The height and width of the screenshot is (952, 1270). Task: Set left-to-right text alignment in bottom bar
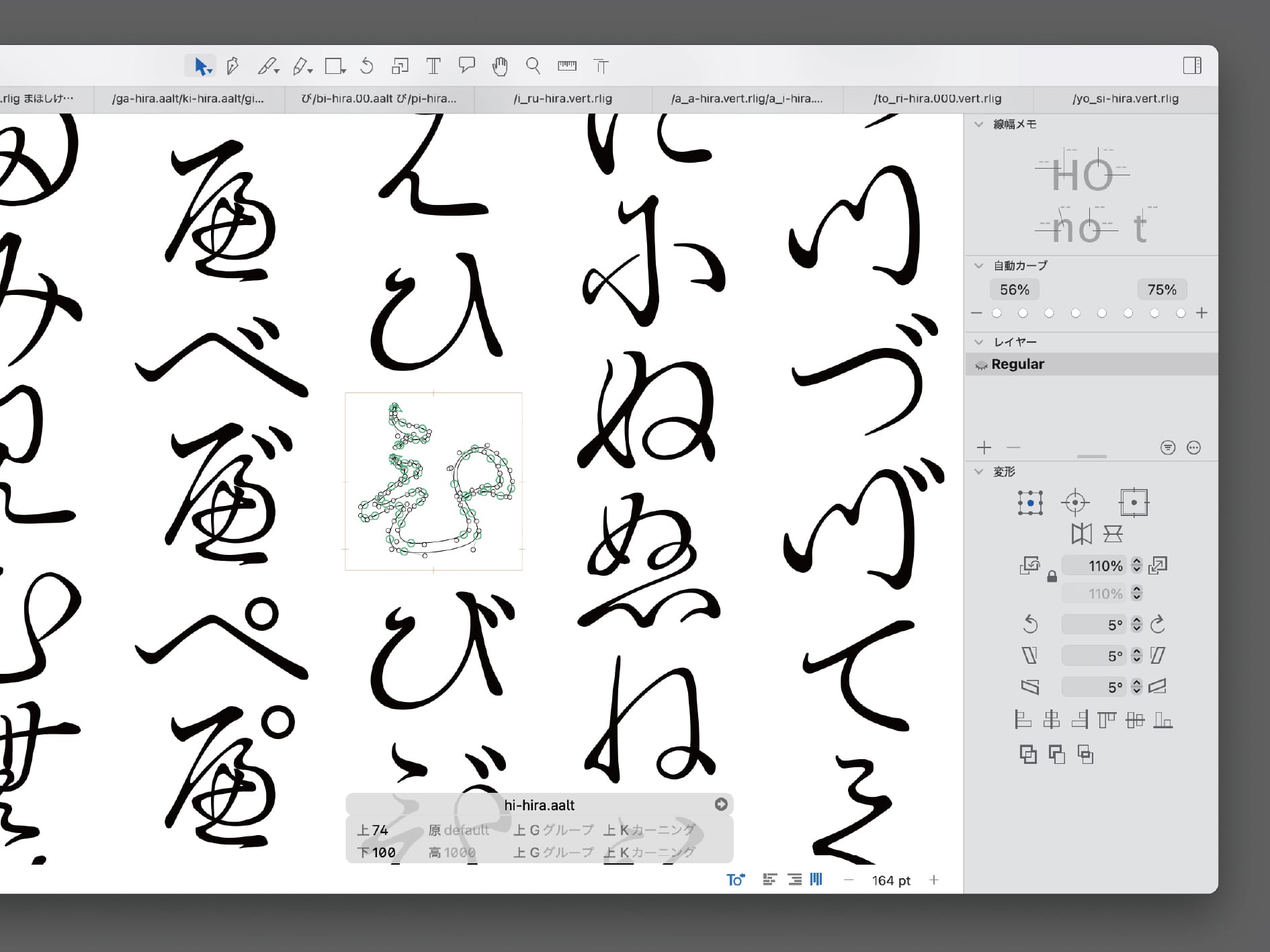click(x=770, y=879)
